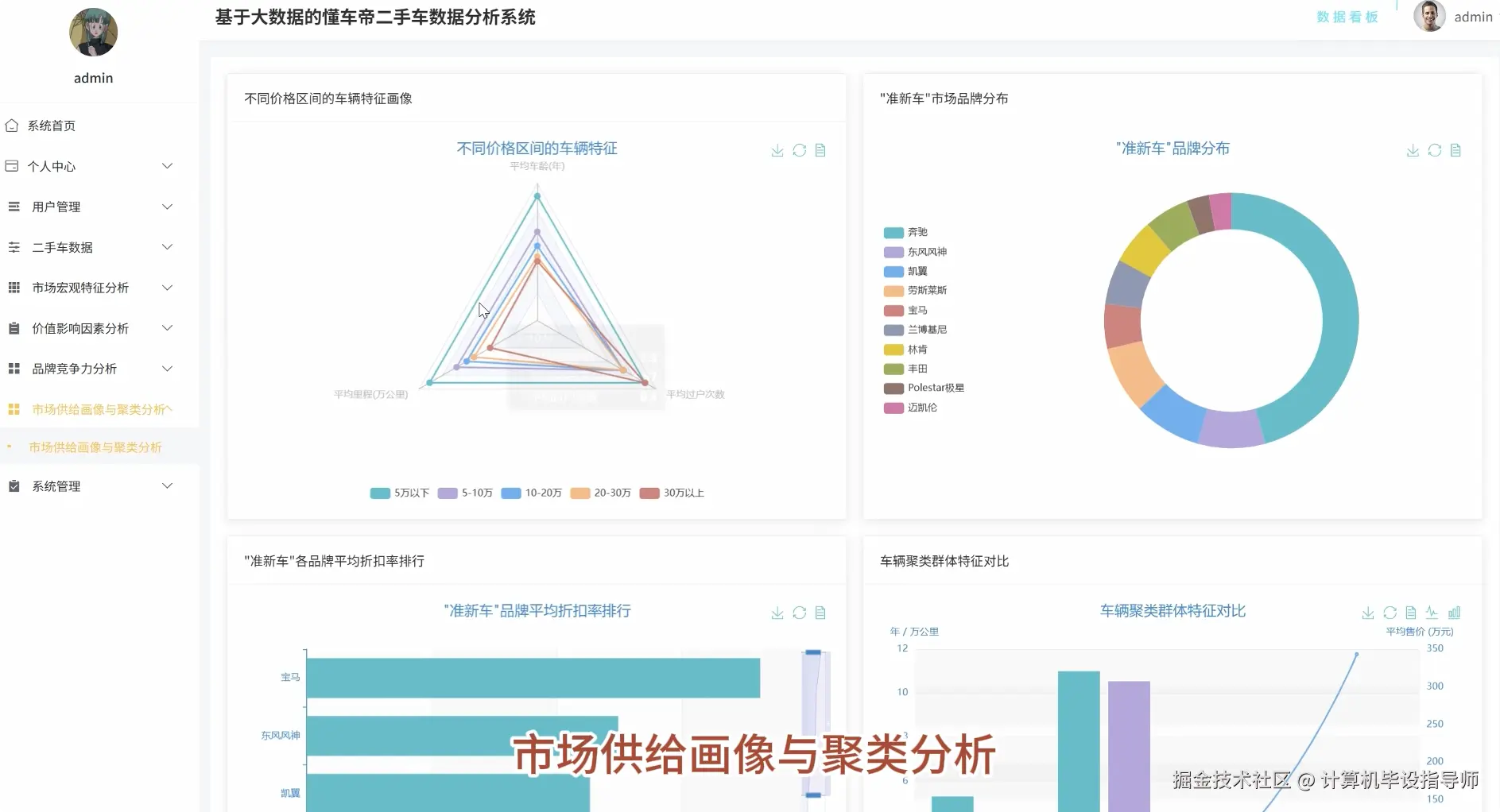Expand 用户管理 menu chevron
The width and height of the screenshot is (1500, 812).
167,207
